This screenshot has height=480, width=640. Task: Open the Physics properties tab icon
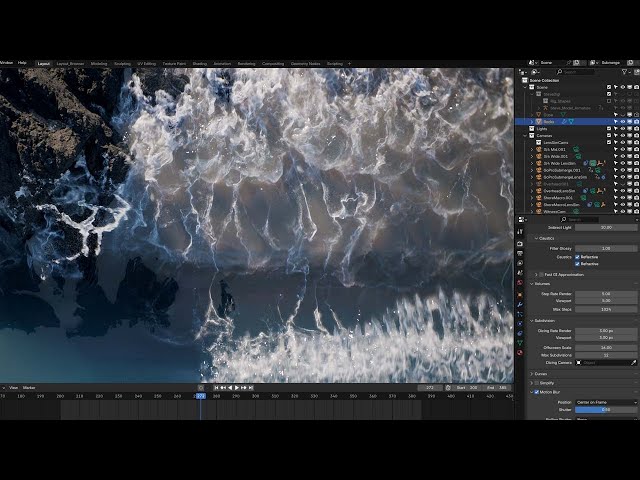520,324
